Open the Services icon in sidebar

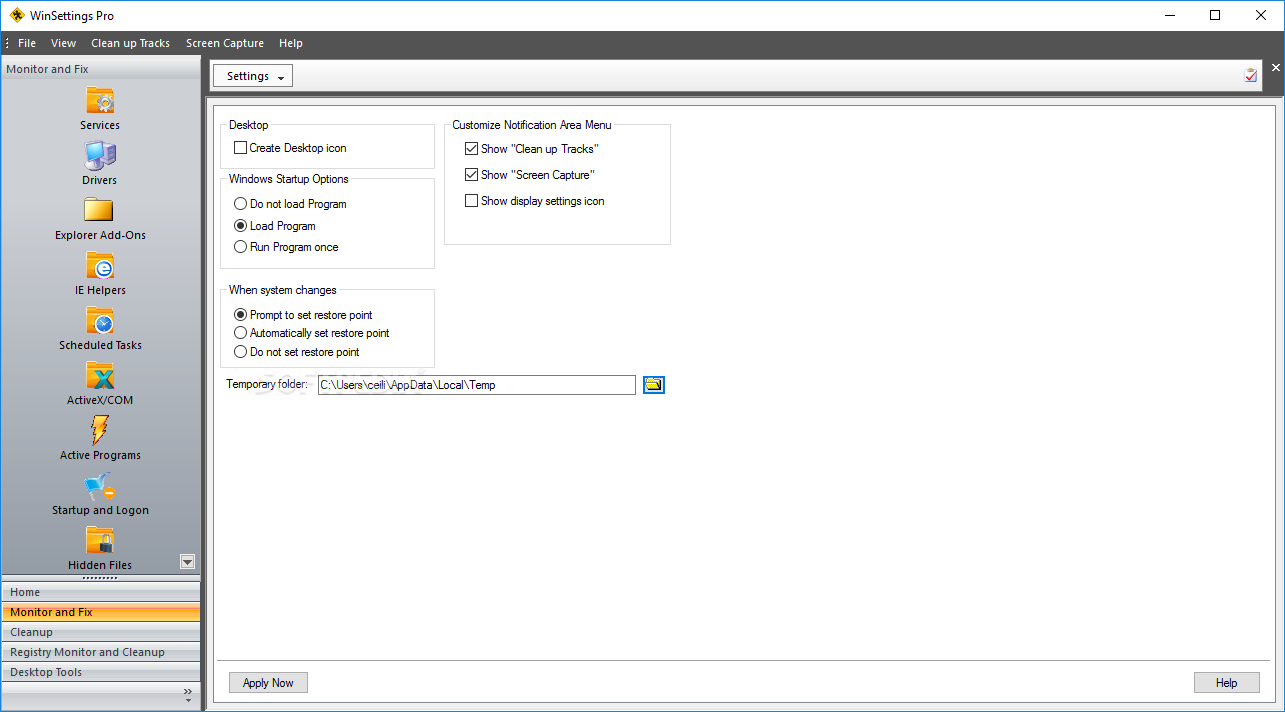[100, 101]
